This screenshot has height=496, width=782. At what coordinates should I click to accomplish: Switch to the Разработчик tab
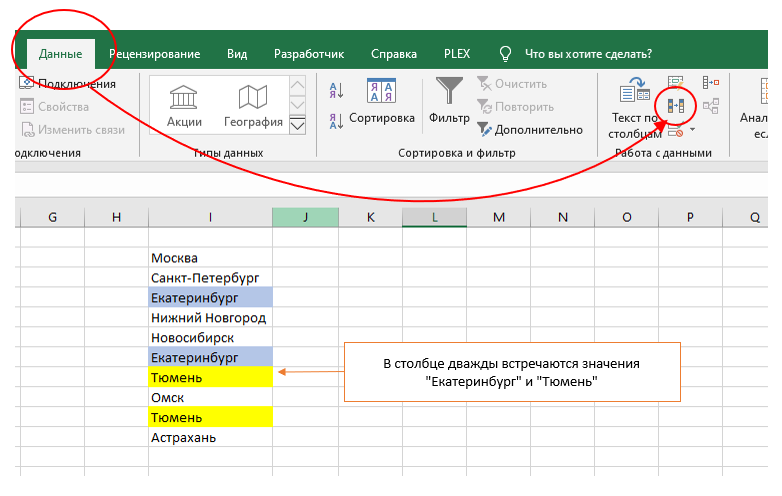(x=309, y=54)
